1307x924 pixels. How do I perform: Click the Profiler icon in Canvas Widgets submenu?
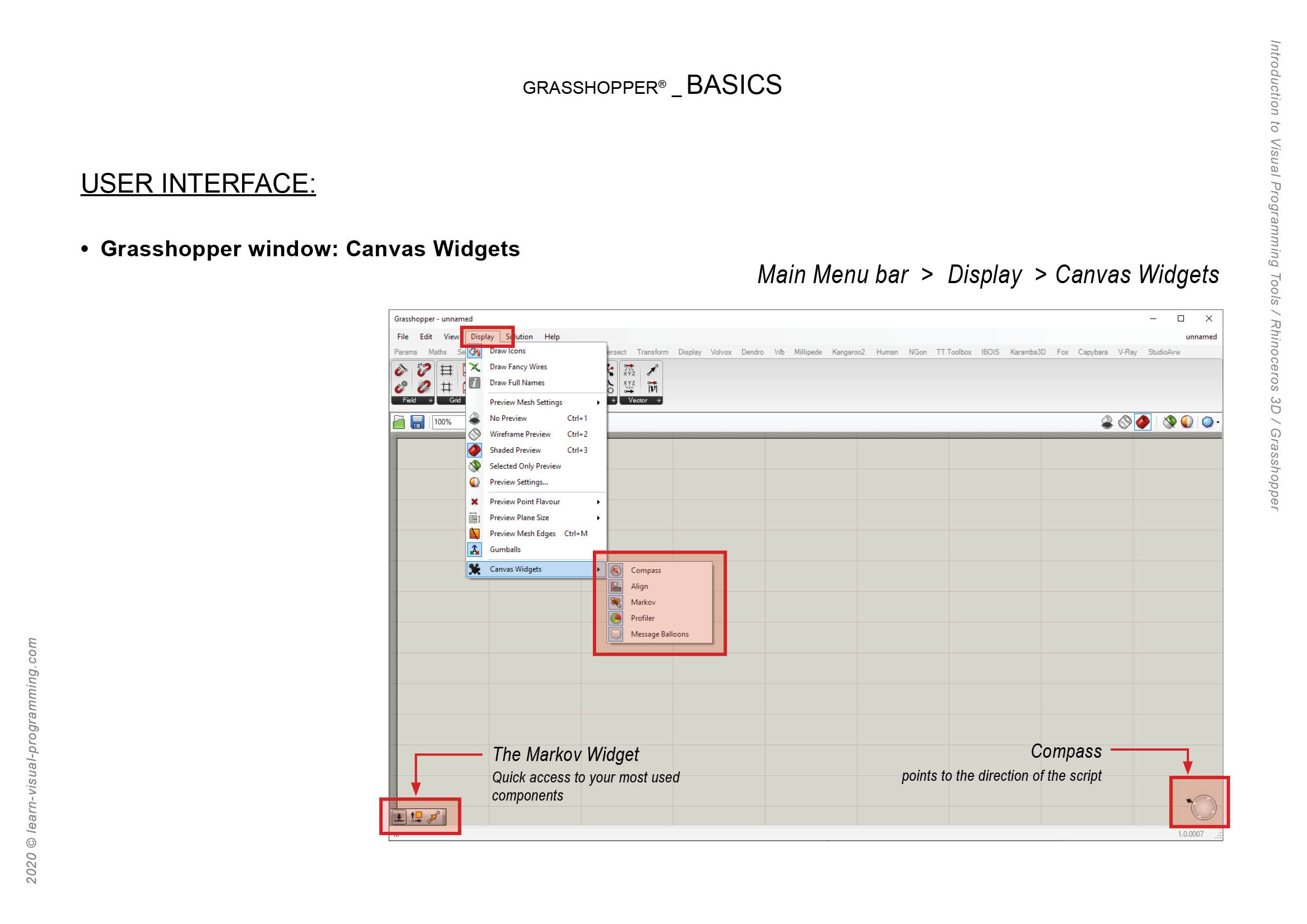pos(615,618)
